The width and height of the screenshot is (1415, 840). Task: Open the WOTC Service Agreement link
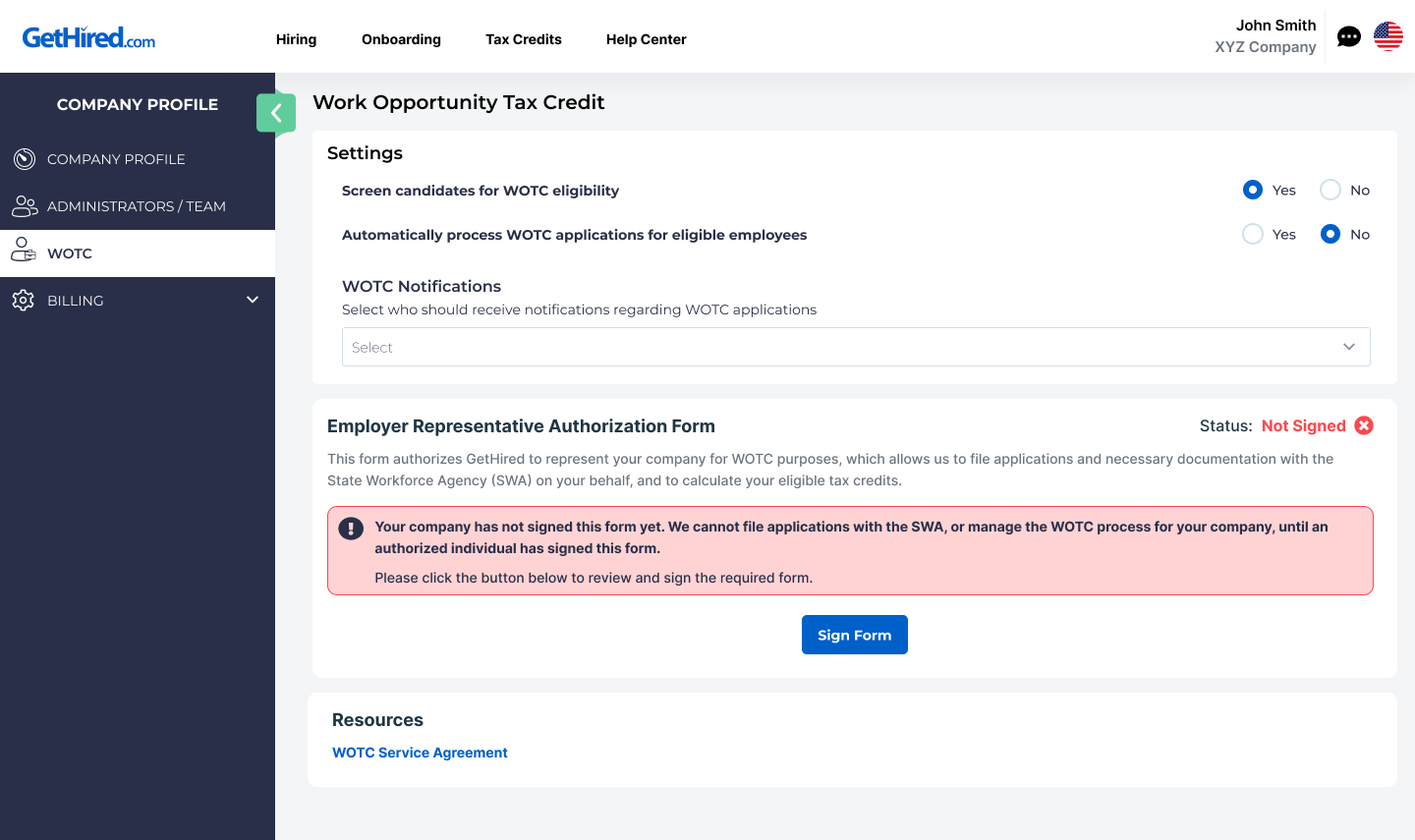point(420,753)
